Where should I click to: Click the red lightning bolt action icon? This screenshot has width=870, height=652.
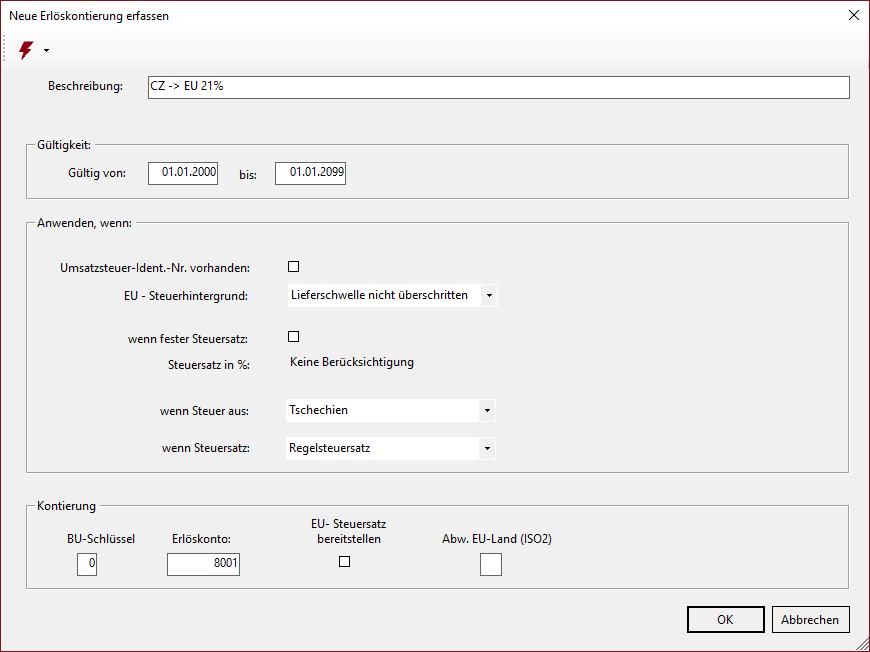[x=26, y=50]
